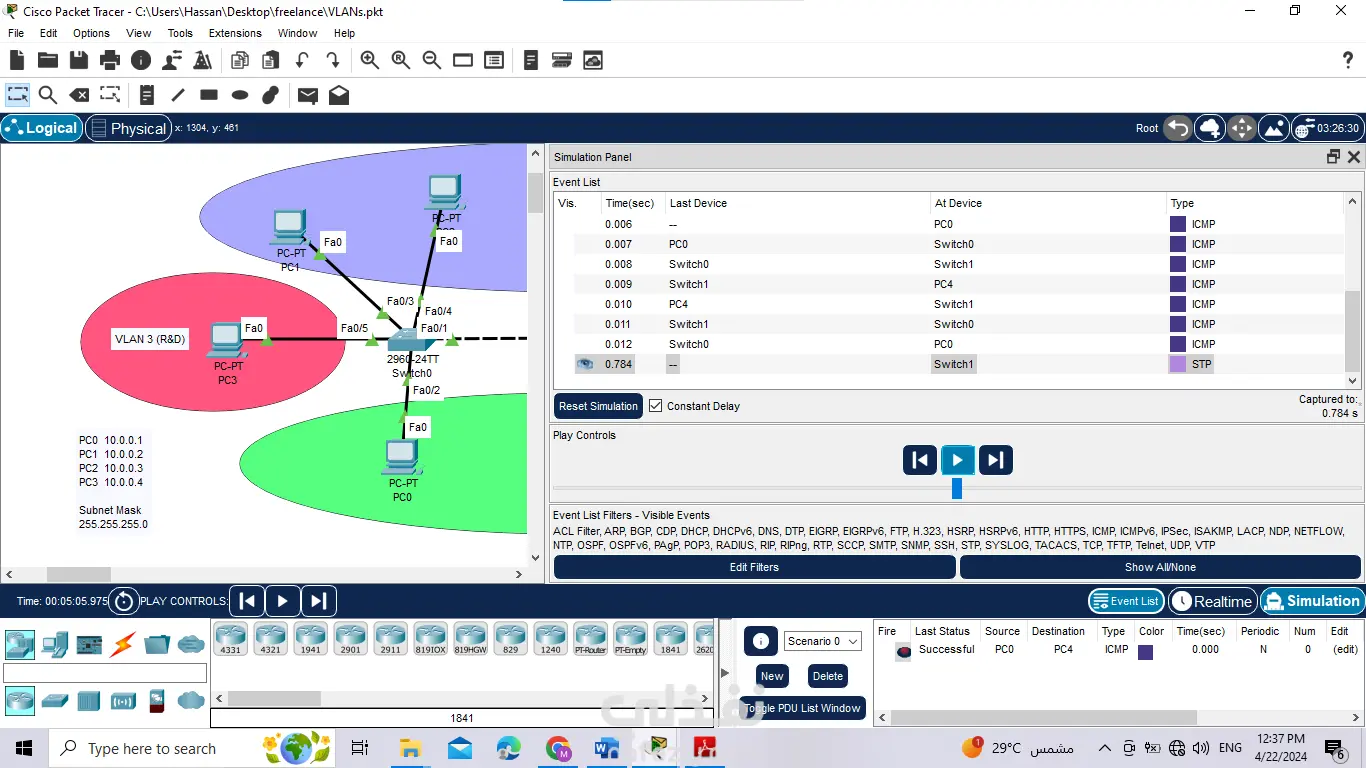Click the device search input field
Viewport: 1366px width, 768px height.
(x=105, y=673)
